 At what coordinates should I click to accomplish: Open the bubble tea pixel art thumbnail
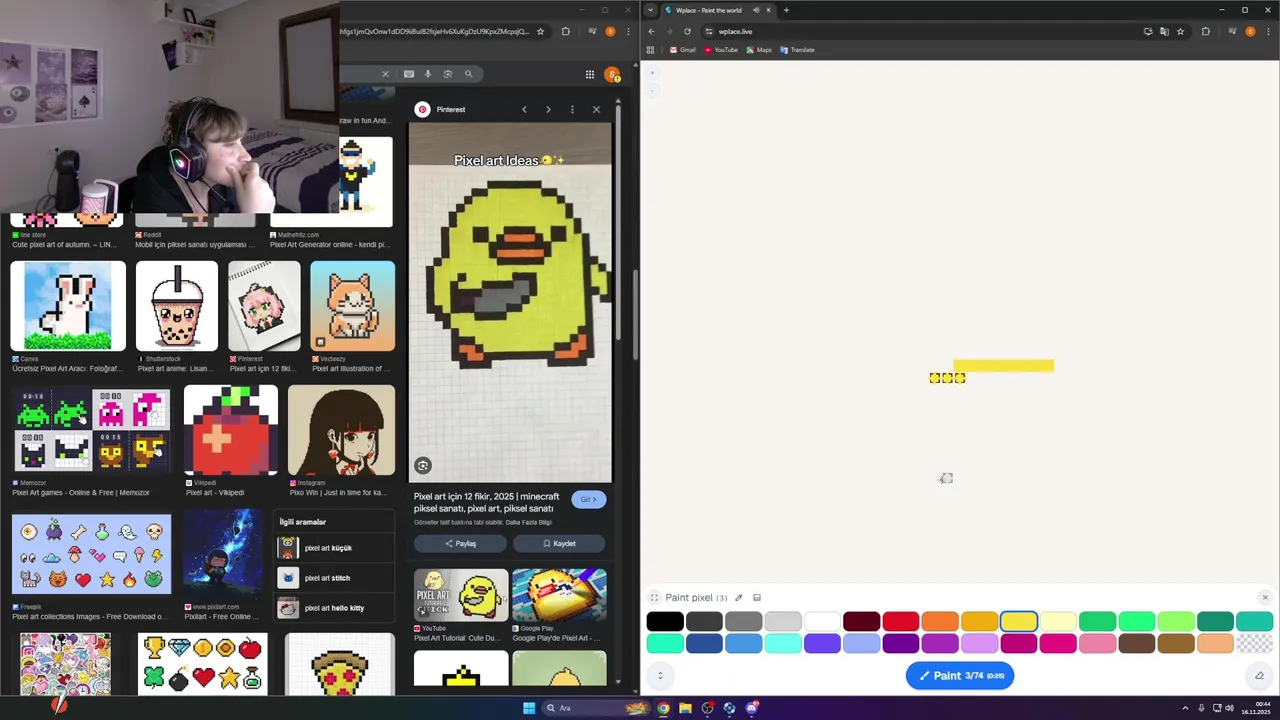click(177, 306)
